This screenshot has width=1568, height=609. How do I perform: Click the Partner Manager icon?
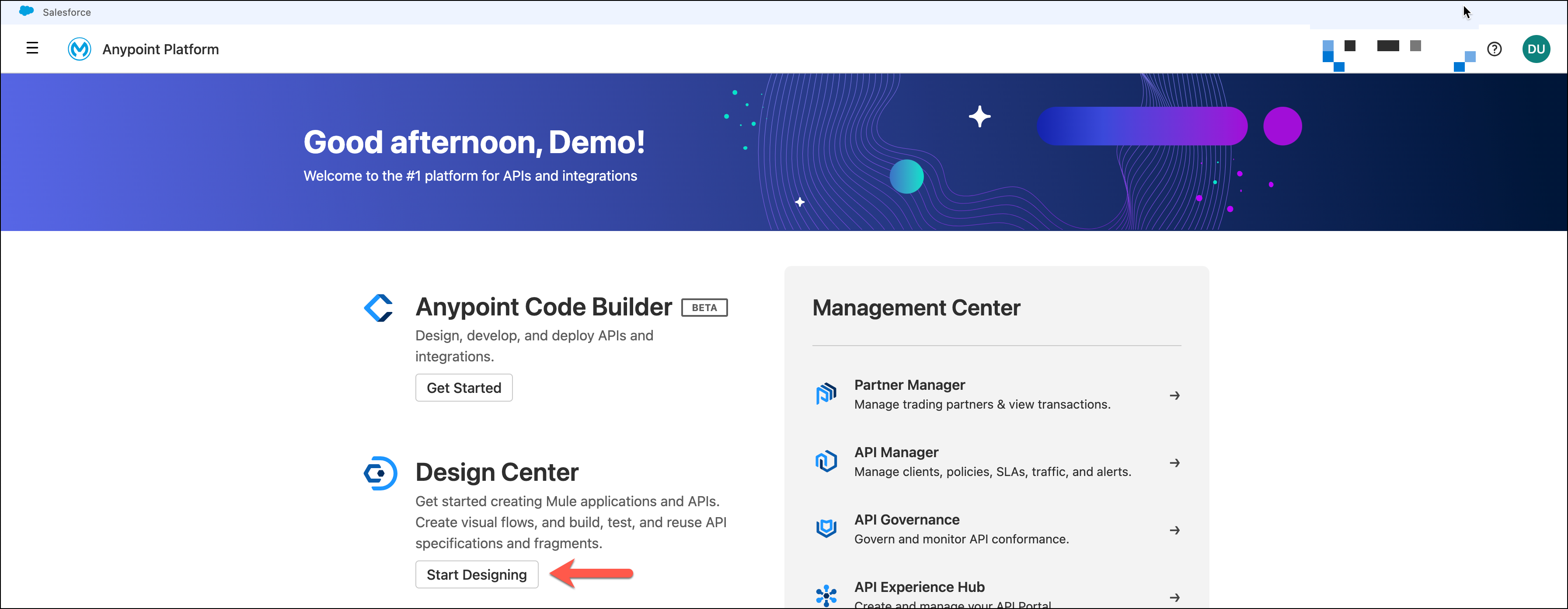(x=826, y=394)
